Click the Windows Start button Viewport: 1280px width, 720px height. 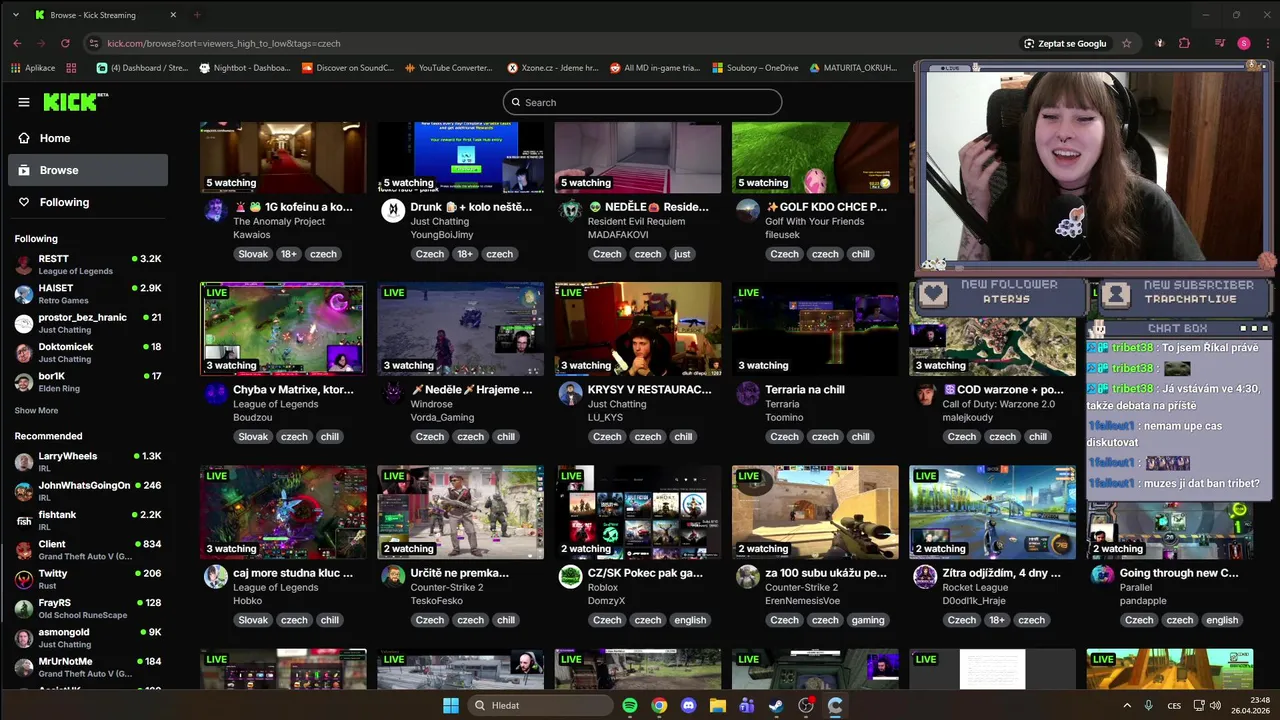[451, 705]
